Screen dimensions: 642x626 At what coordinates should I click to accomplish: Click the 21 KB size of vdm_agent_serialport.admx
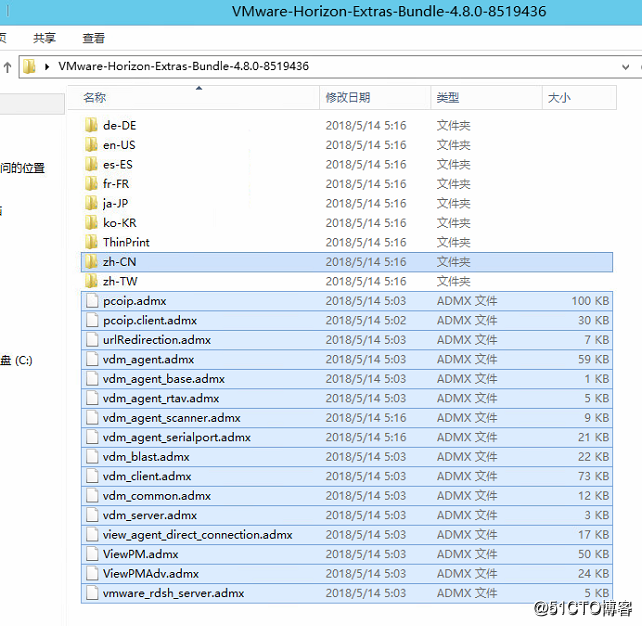(x=593, y=437)
